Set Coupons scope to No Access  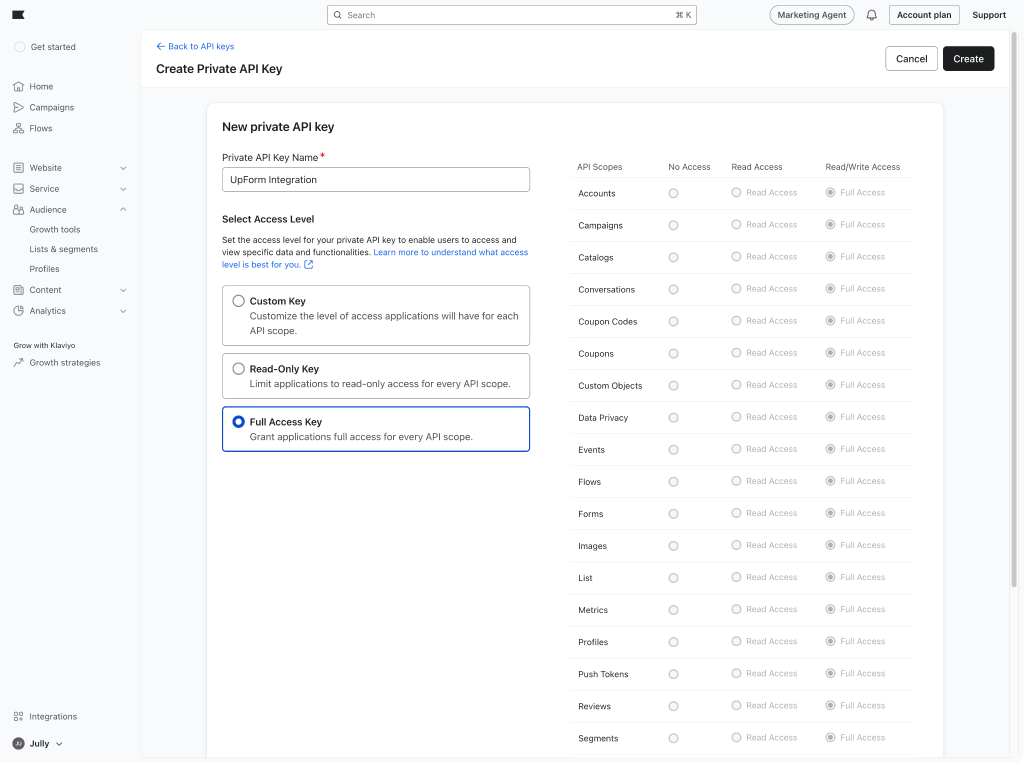(673, 353)
